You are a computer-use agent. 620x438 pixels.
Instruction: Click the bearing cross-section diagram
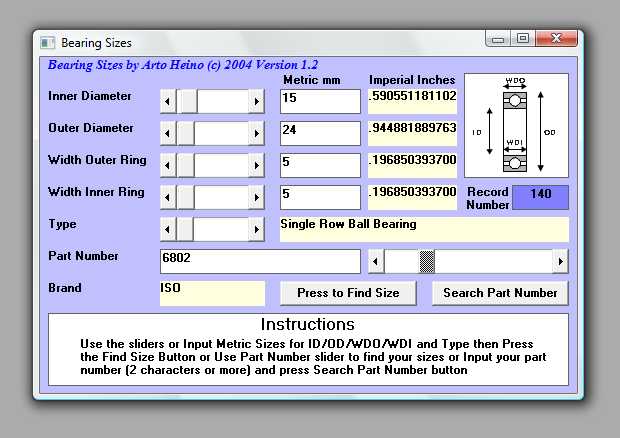(516, 127)
